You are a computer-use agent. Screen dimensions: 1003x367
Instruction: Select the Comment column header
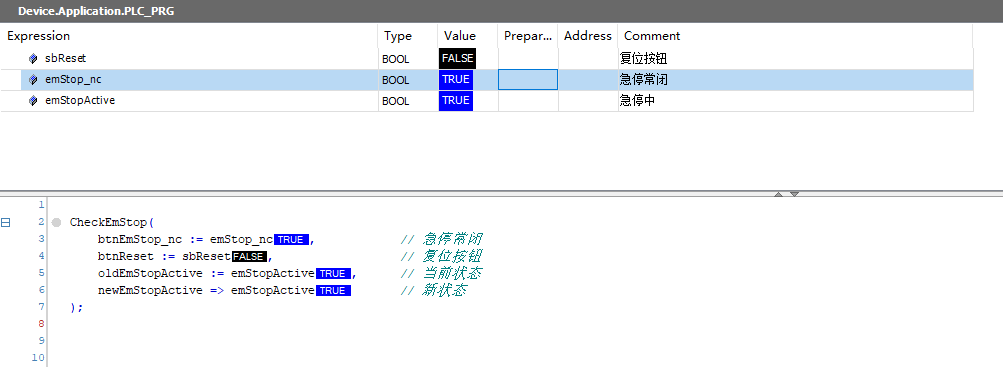652,36
